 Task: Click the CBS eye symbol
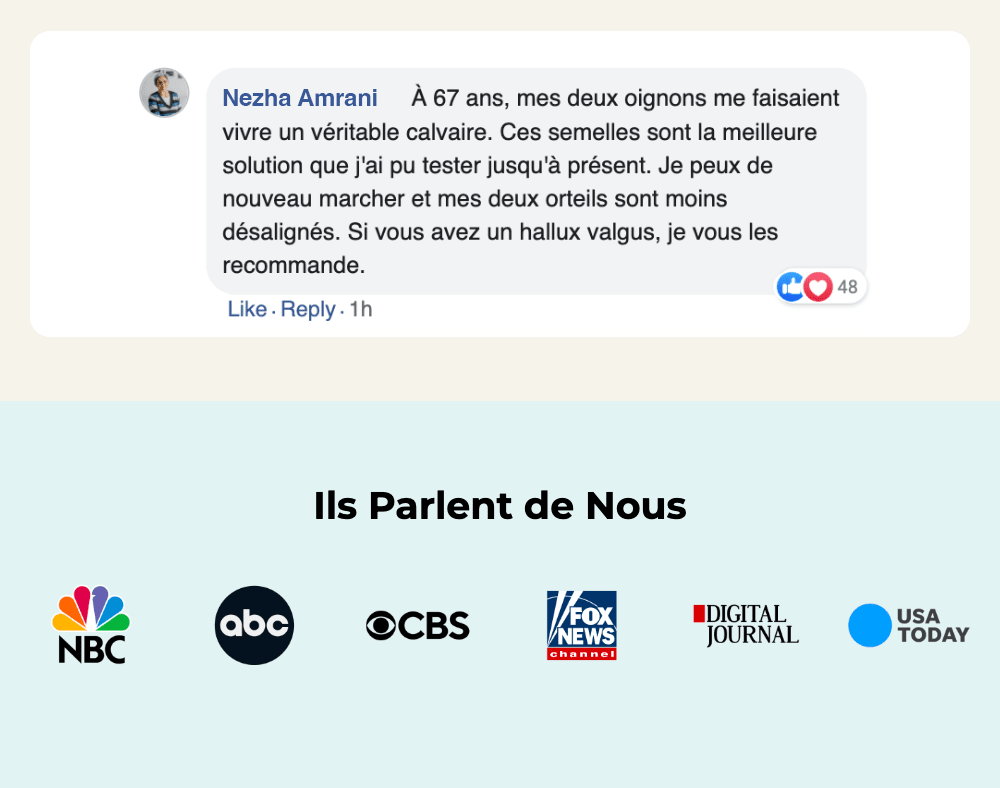coord(381,625)
